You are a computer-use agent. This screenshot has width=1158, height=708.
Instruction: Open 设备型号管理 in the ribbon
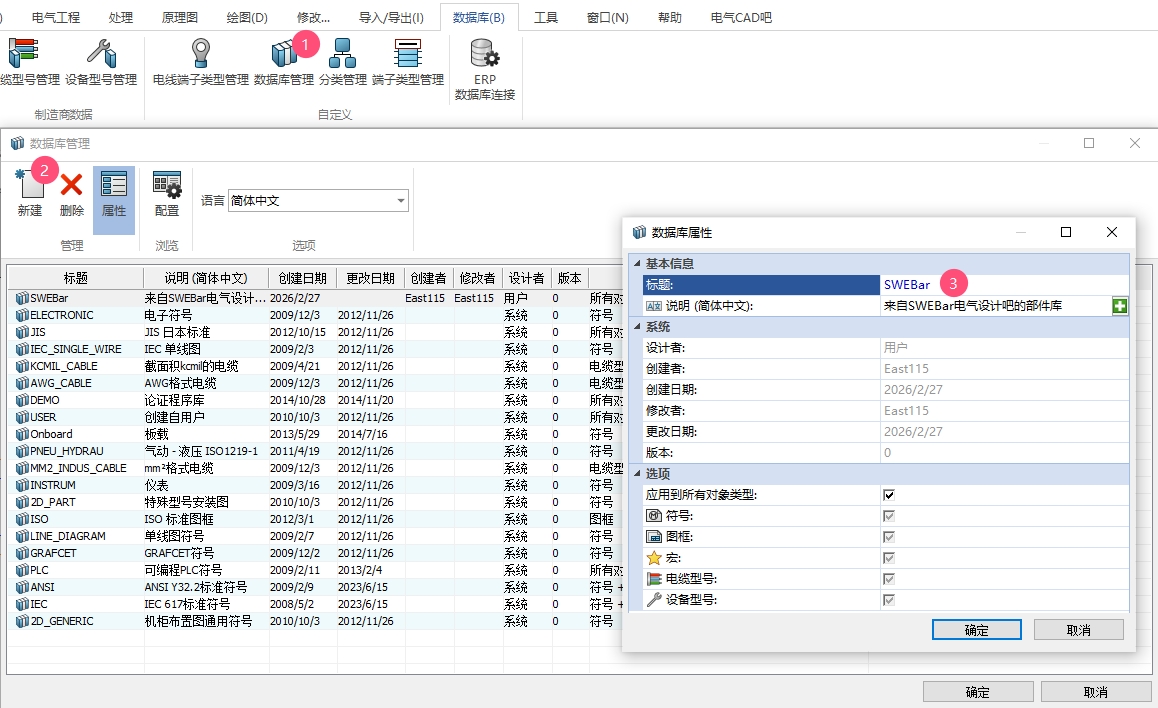101,61
